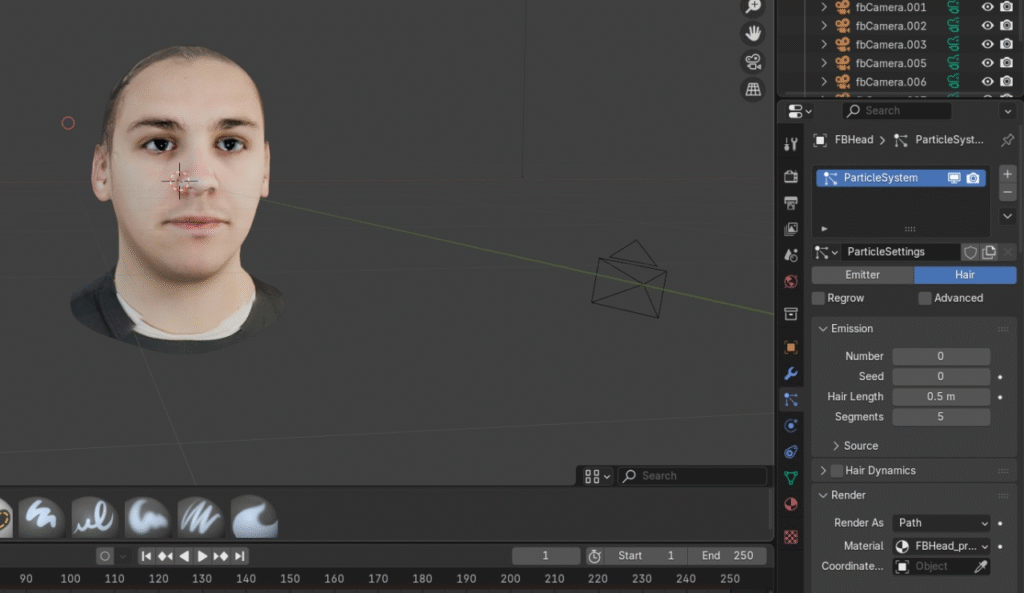Add a new particle system slot
The width and height of the screenshot is (1024, 593).
click(x=1007, y=174)
